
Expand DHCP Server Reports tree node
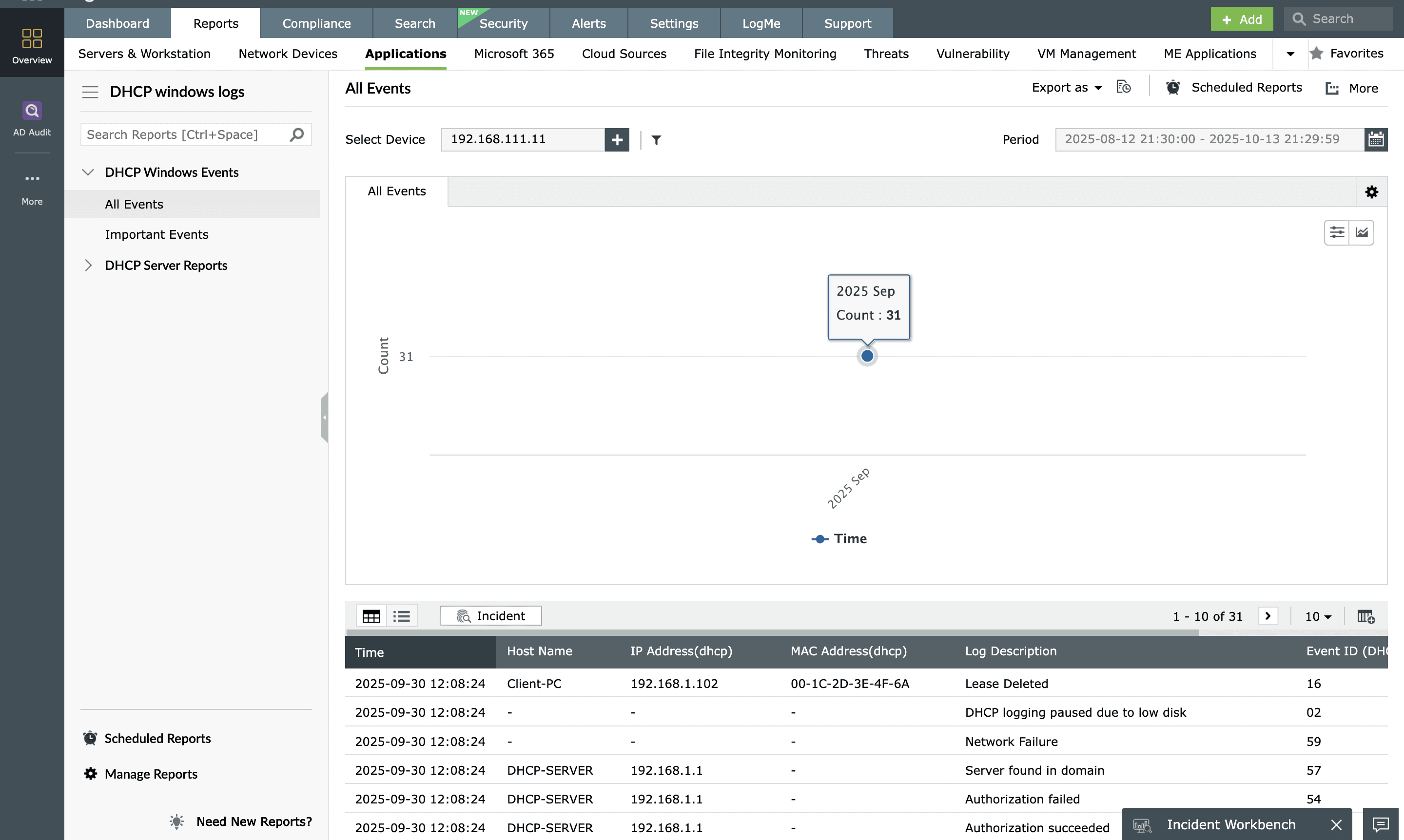click(88, 266)
